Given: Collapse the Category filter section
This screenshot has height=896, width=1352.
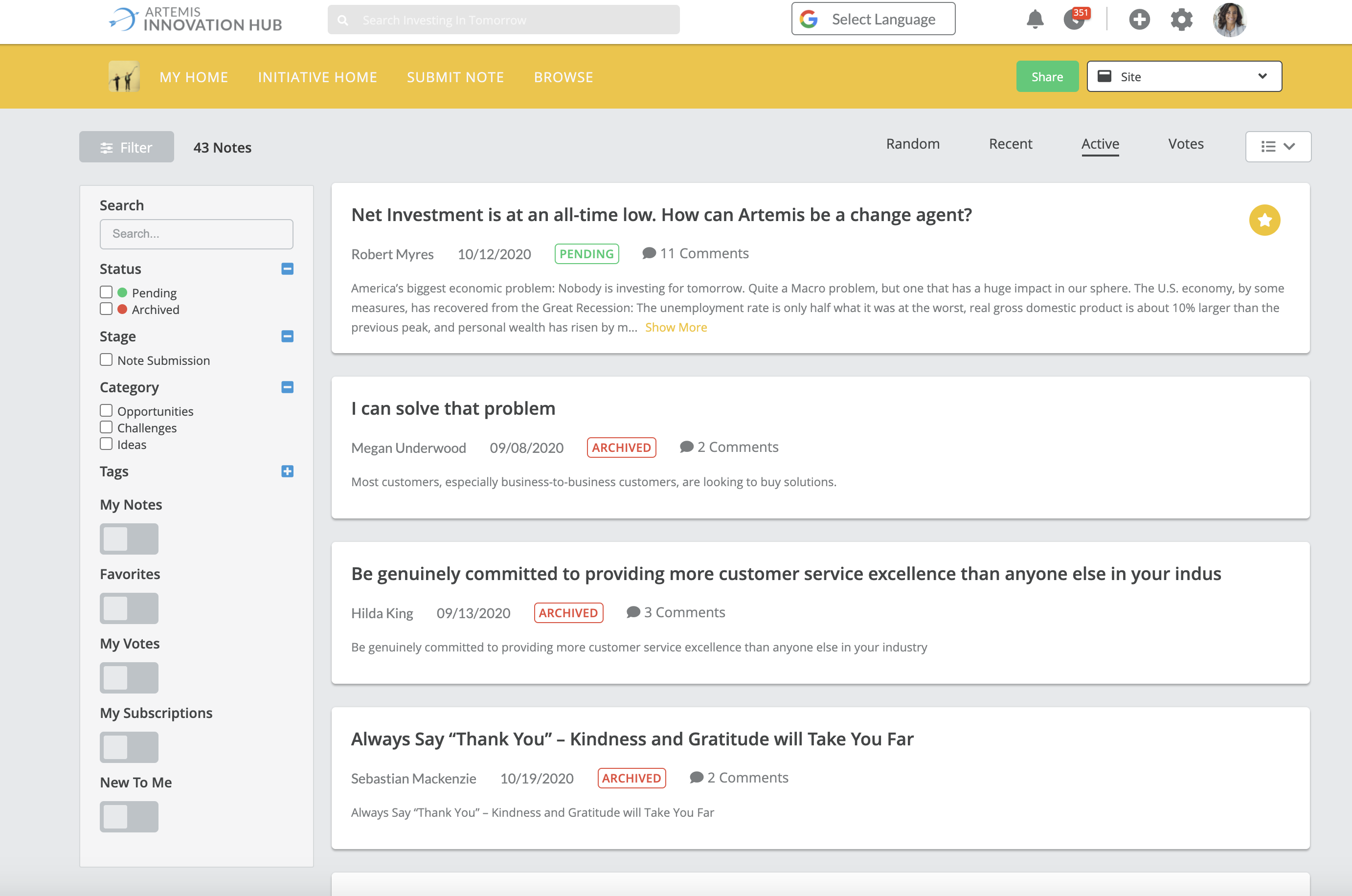Looking at the screenshot, I should [288, 387].
